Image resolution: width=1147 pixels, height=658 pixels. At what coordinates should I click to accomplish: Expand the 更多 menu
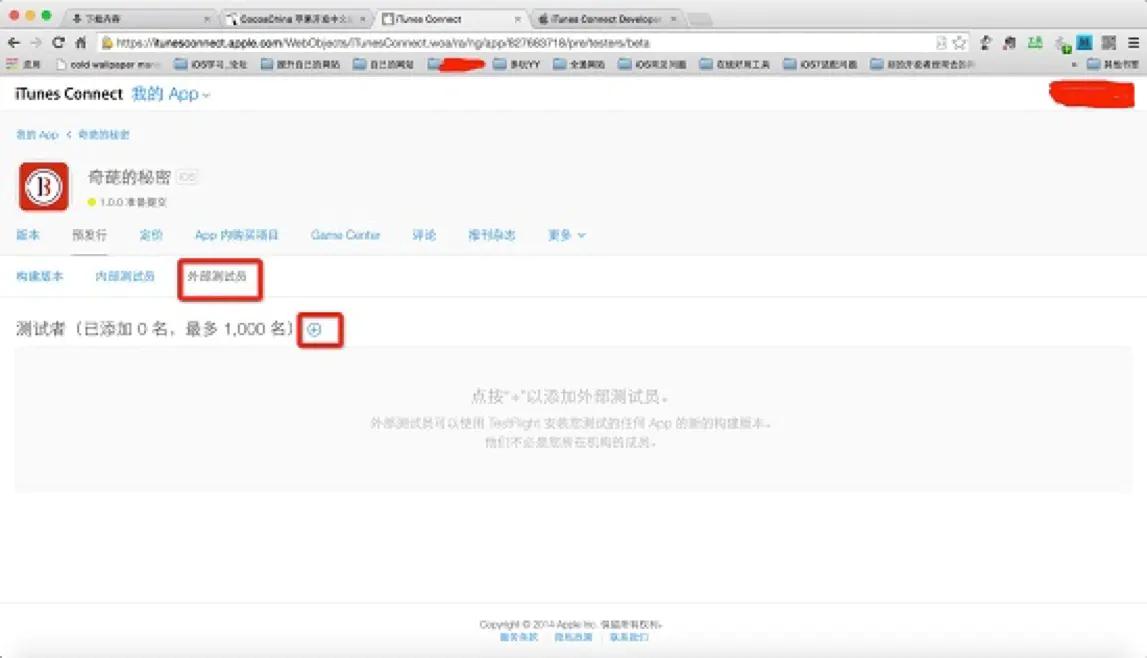click(x=567, y=235)
